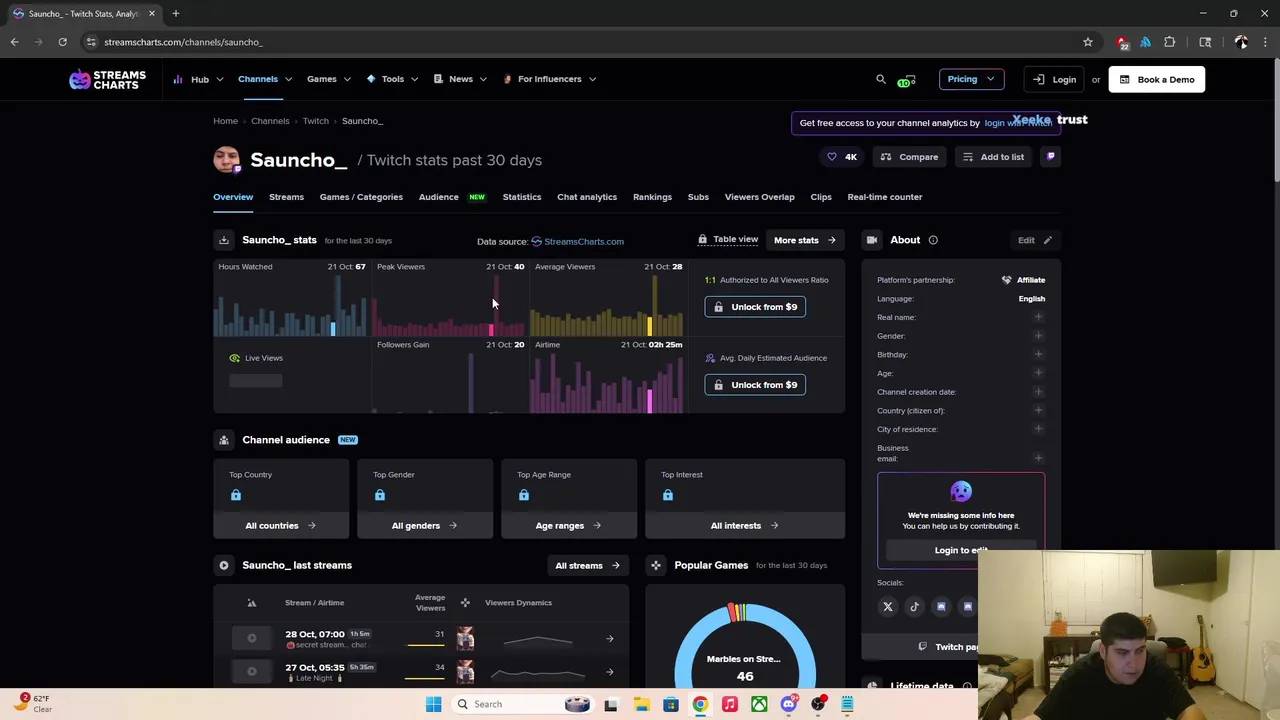
Task: Click the Compare button
Action: point(910,157)
